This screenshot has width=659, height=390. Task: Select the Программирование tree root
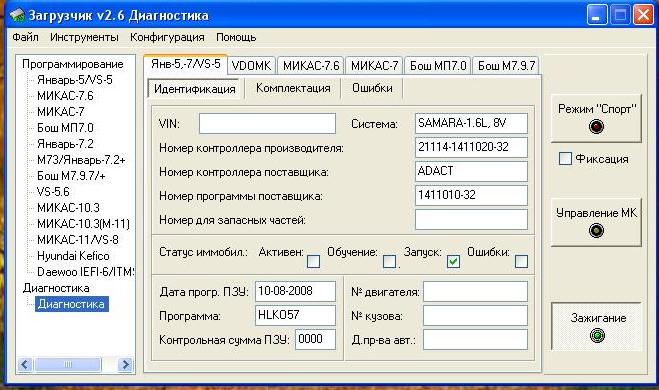coord(73,64)
